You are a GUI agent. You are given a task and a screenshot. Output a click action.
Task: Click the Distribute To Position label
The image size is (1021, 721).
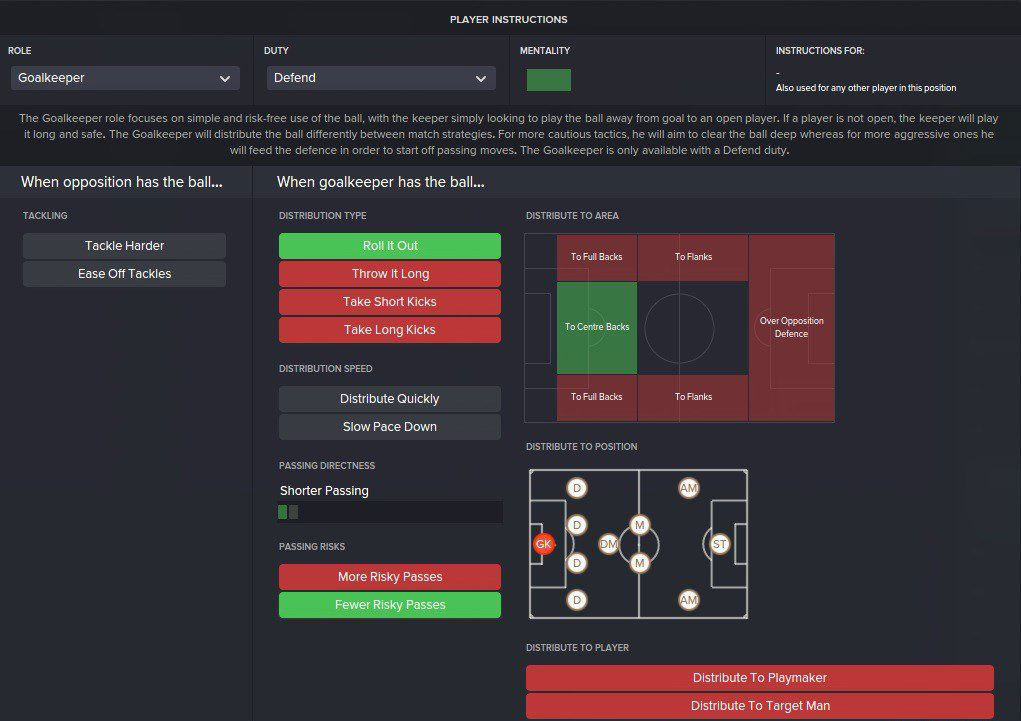coord(581,447)
